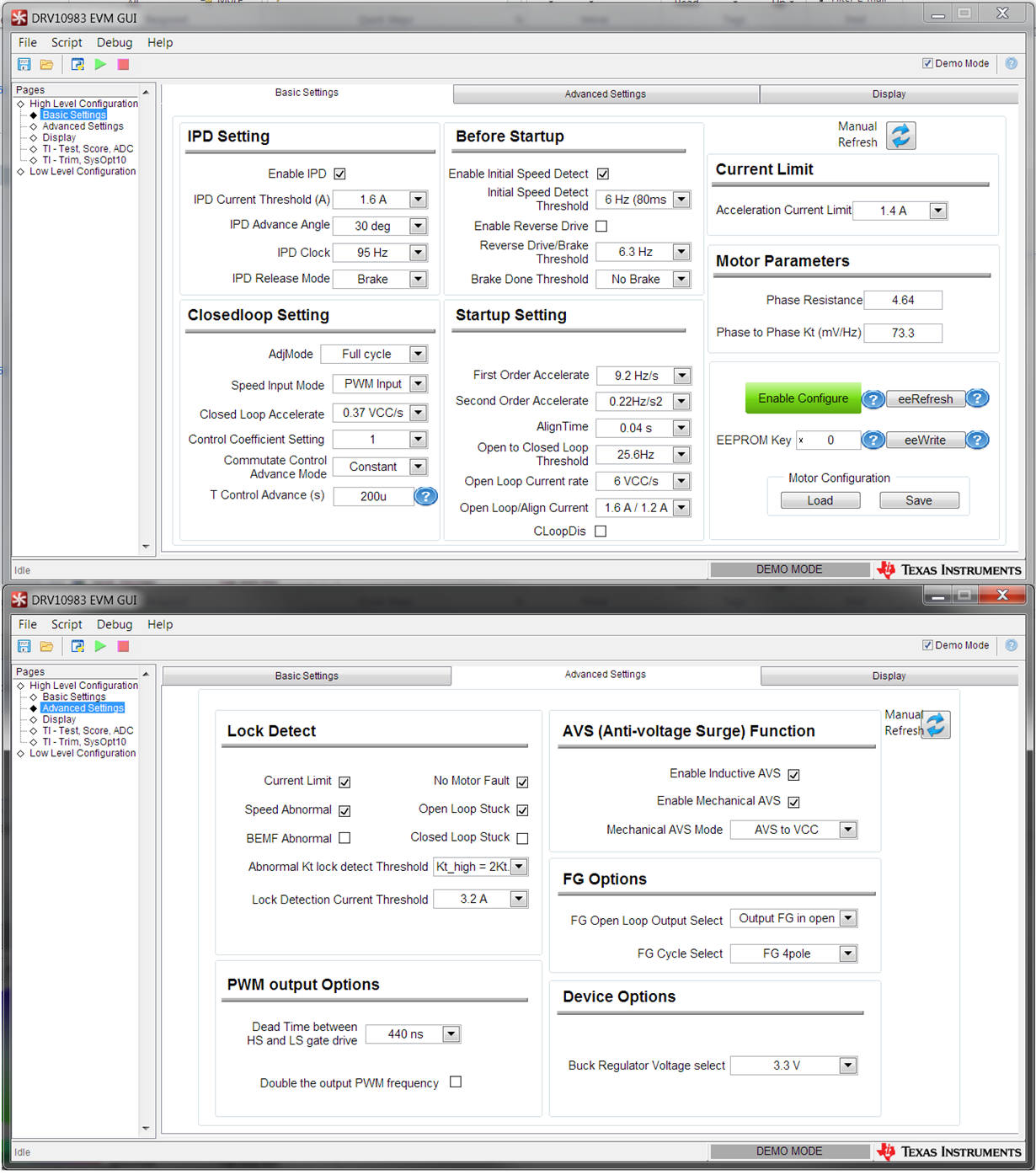Image resolution: width=1036 pixels, height=1175 pixels.
Task: Toggle Enable Initial Speed Detect checkbox
Action: point(603,174)
